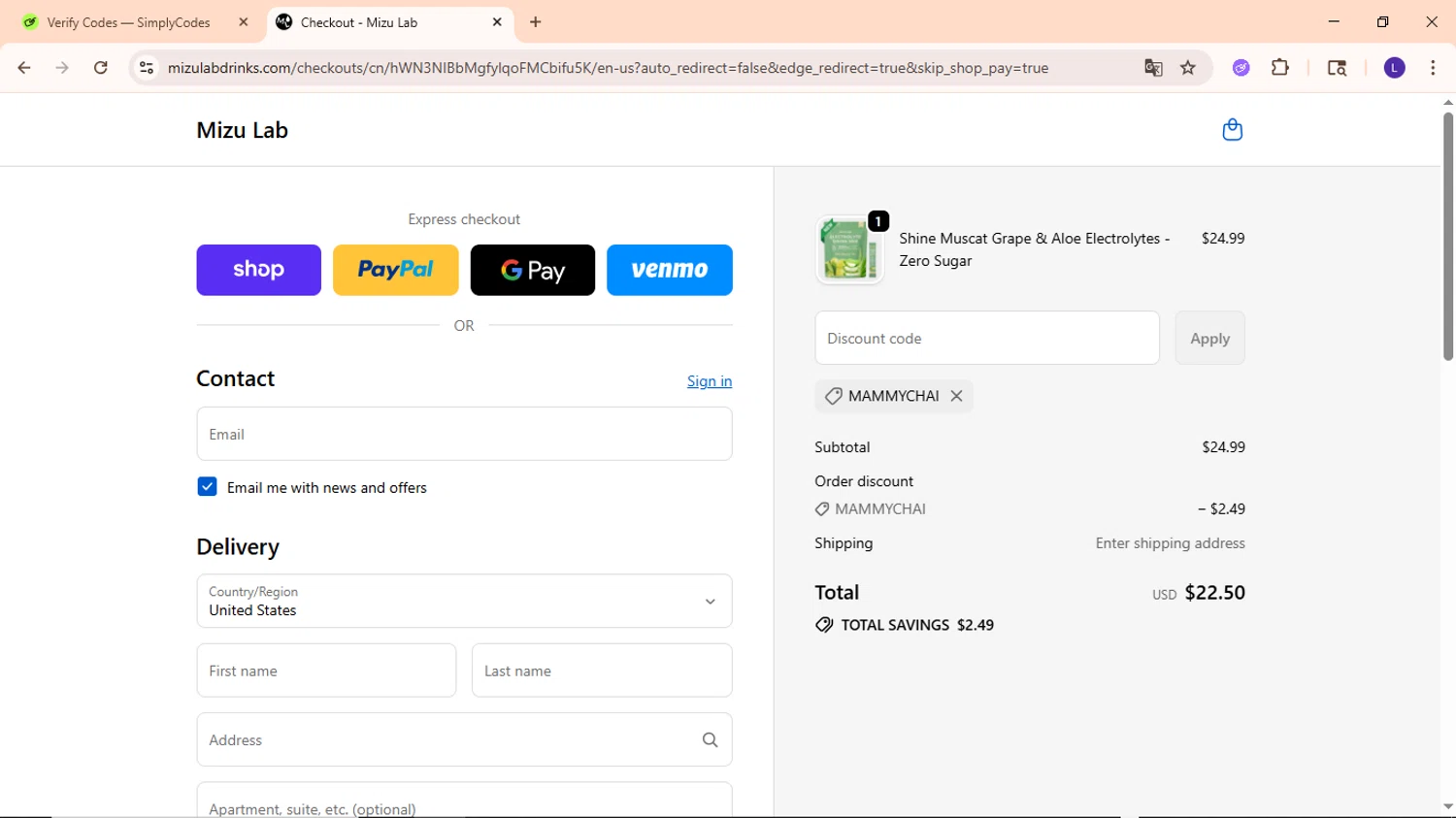This screenshot has height=818, width=1456.
Task: Close the Checkout Mizu Lab tab
Action: 497,22
